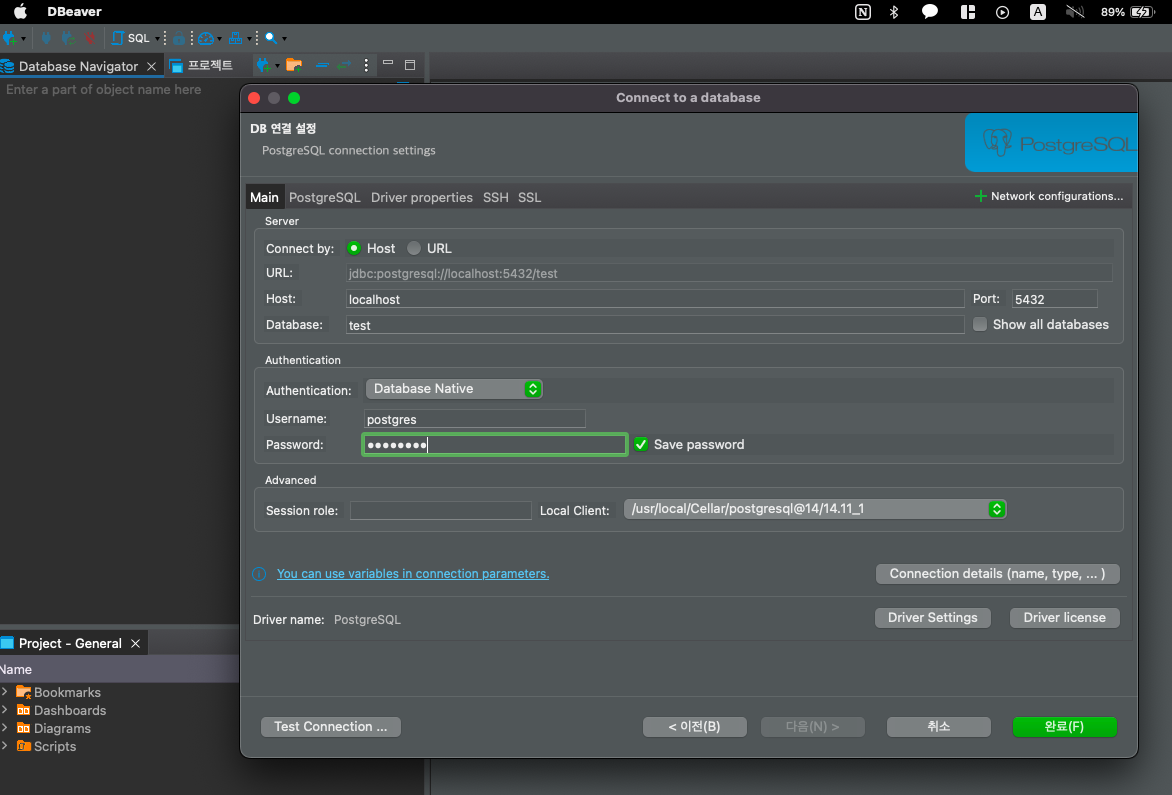
Task: Click the navigator new connection plug icon
Action: pyautogui.click(x=264, y=66)
